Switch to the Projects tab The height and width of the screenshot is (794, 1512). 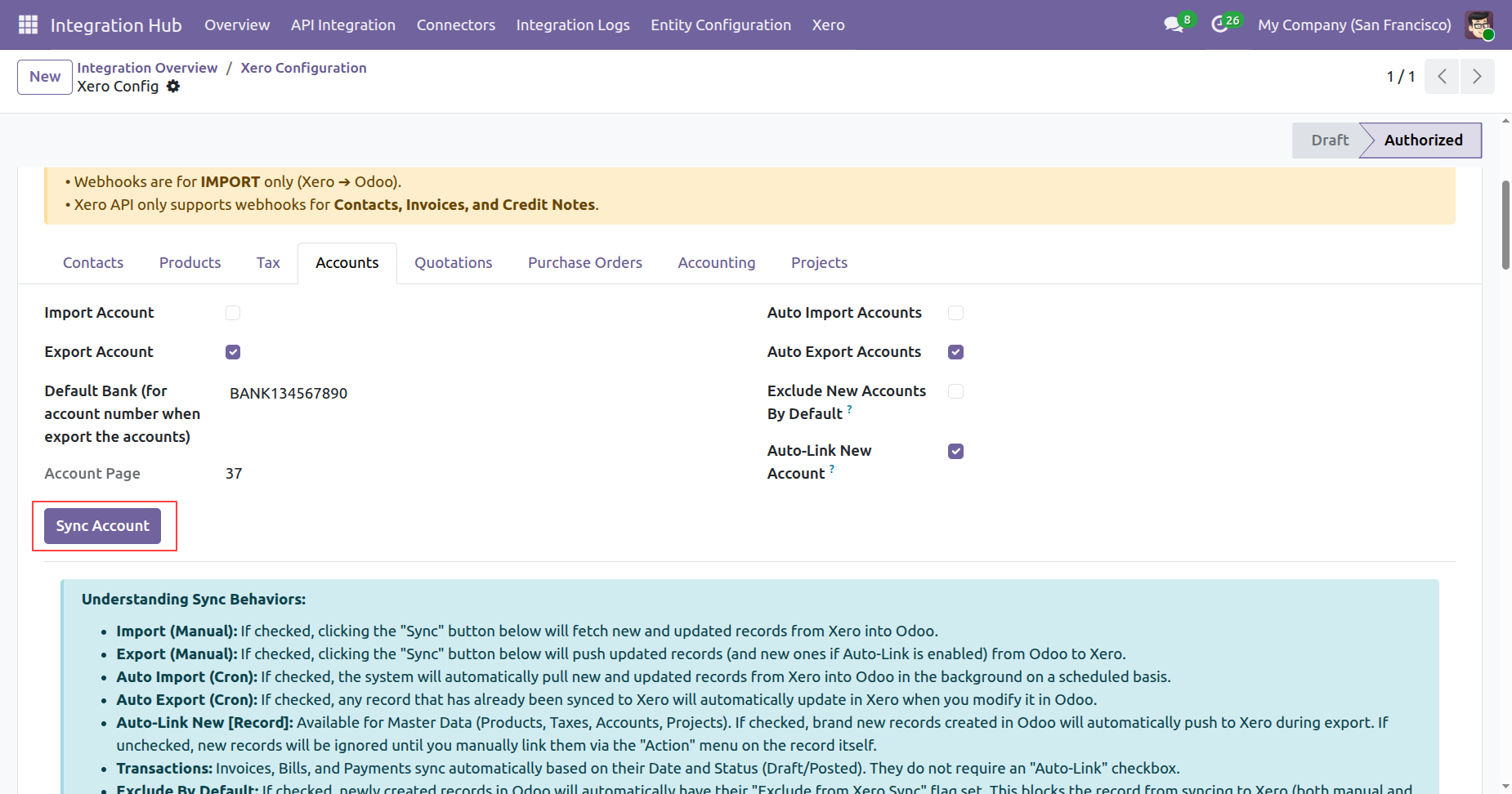[x=819, y=263]
